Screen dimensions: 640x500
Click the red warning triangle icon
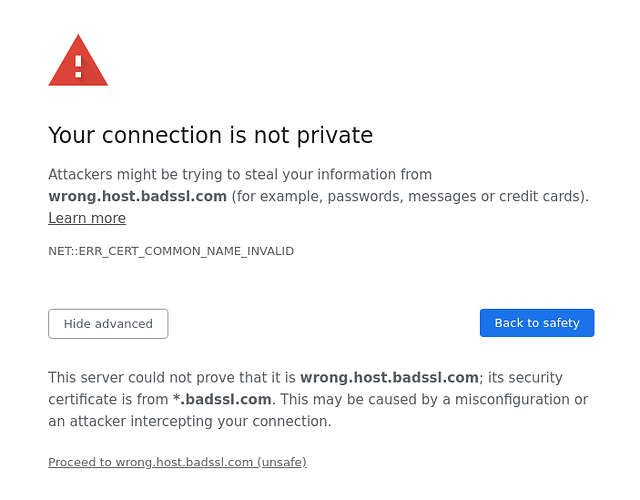click(x=78, y=62)
